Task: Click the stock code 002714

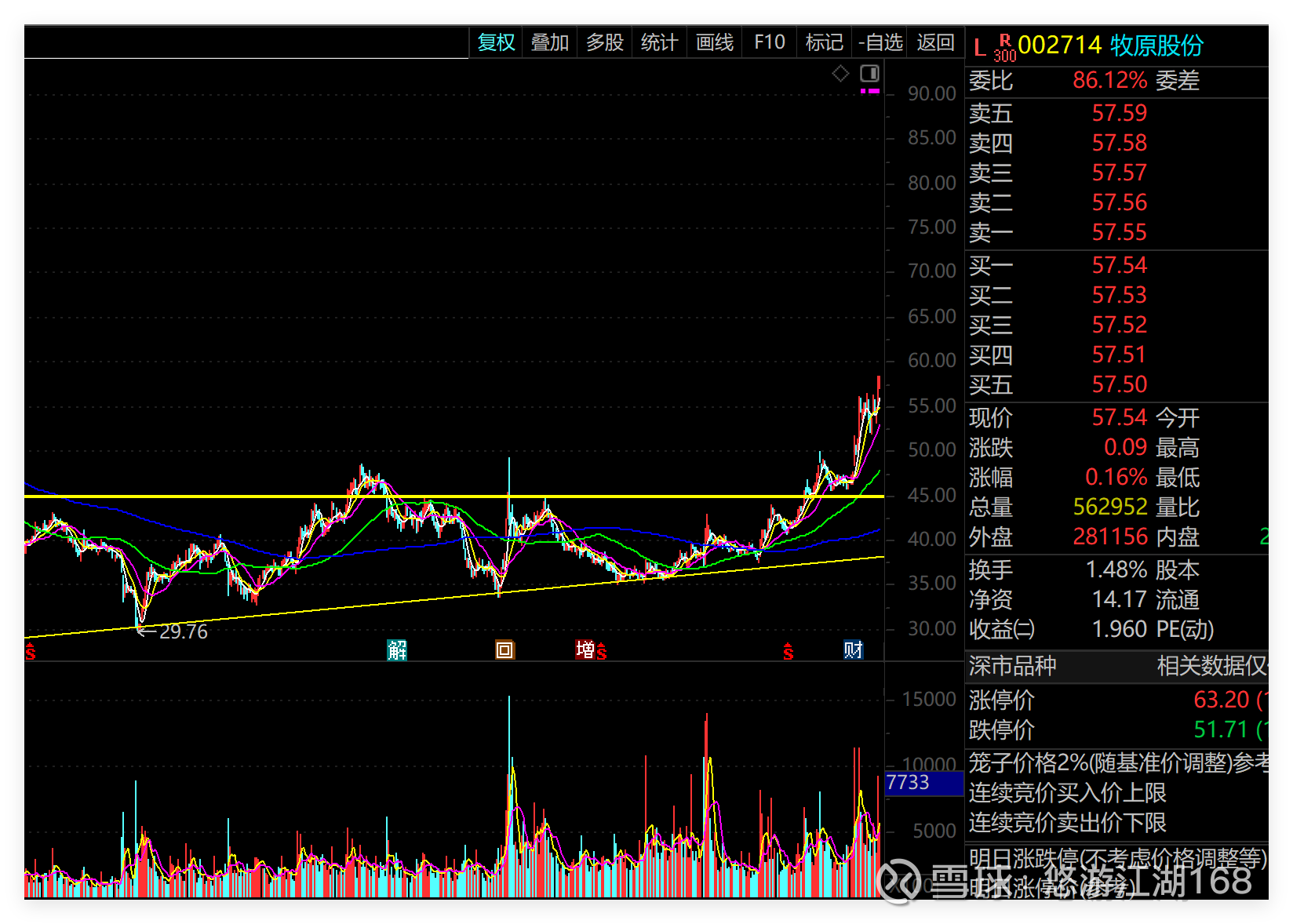Action: 1060,45
